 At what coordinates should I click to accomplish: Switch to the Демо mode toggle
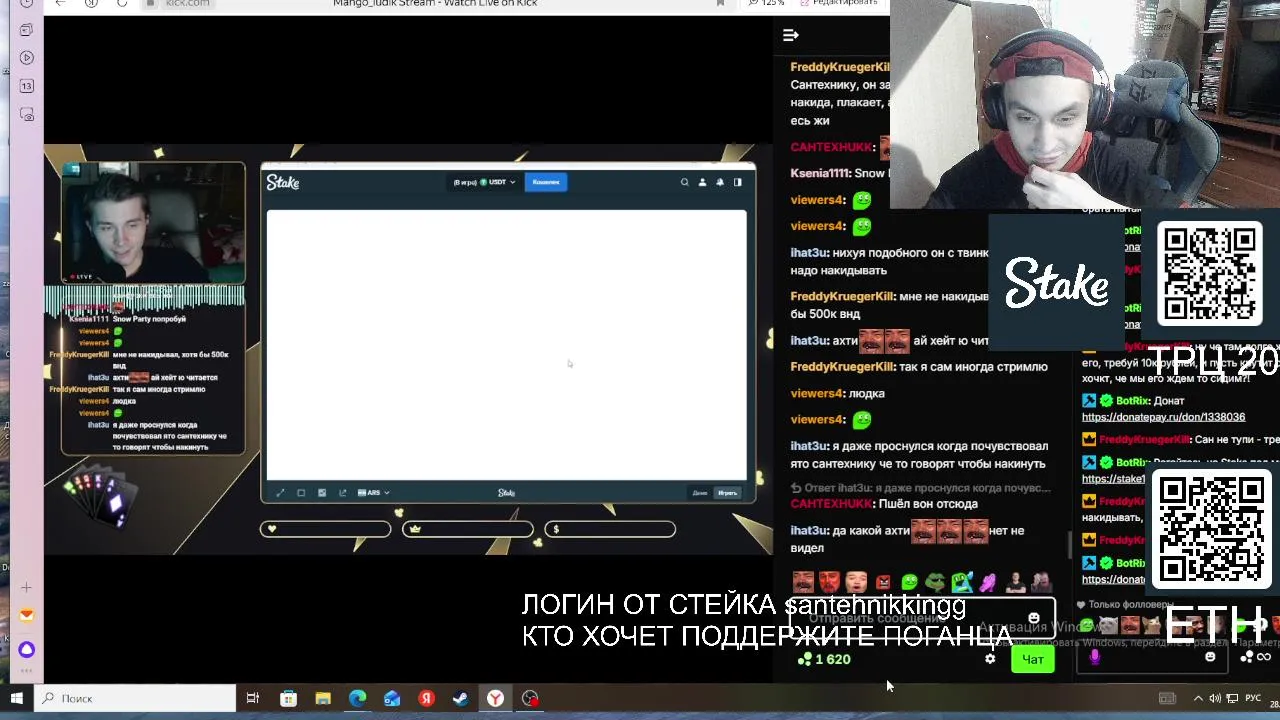[700, 493]
